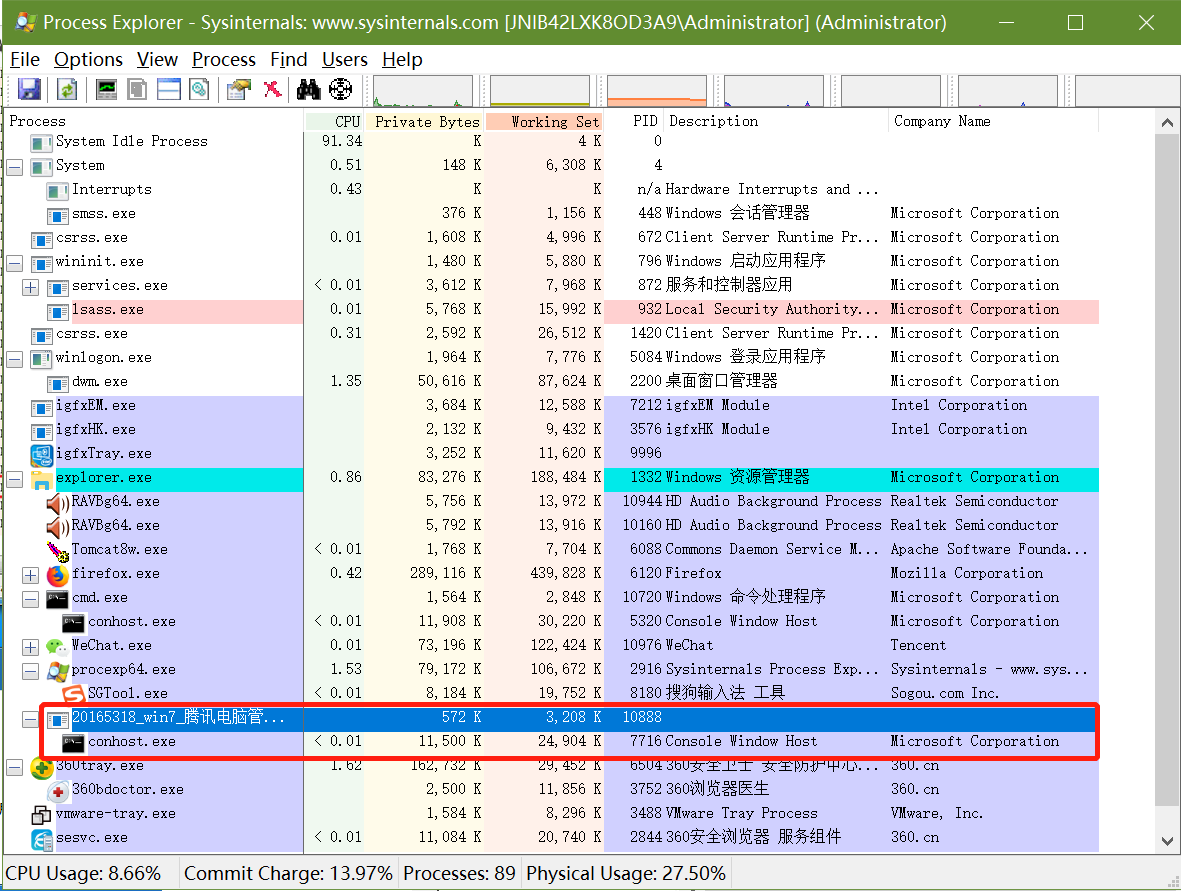Click the 360bdoctor.exe red cross icon
The image size is (1181, 891).
[x=57, y=792]
